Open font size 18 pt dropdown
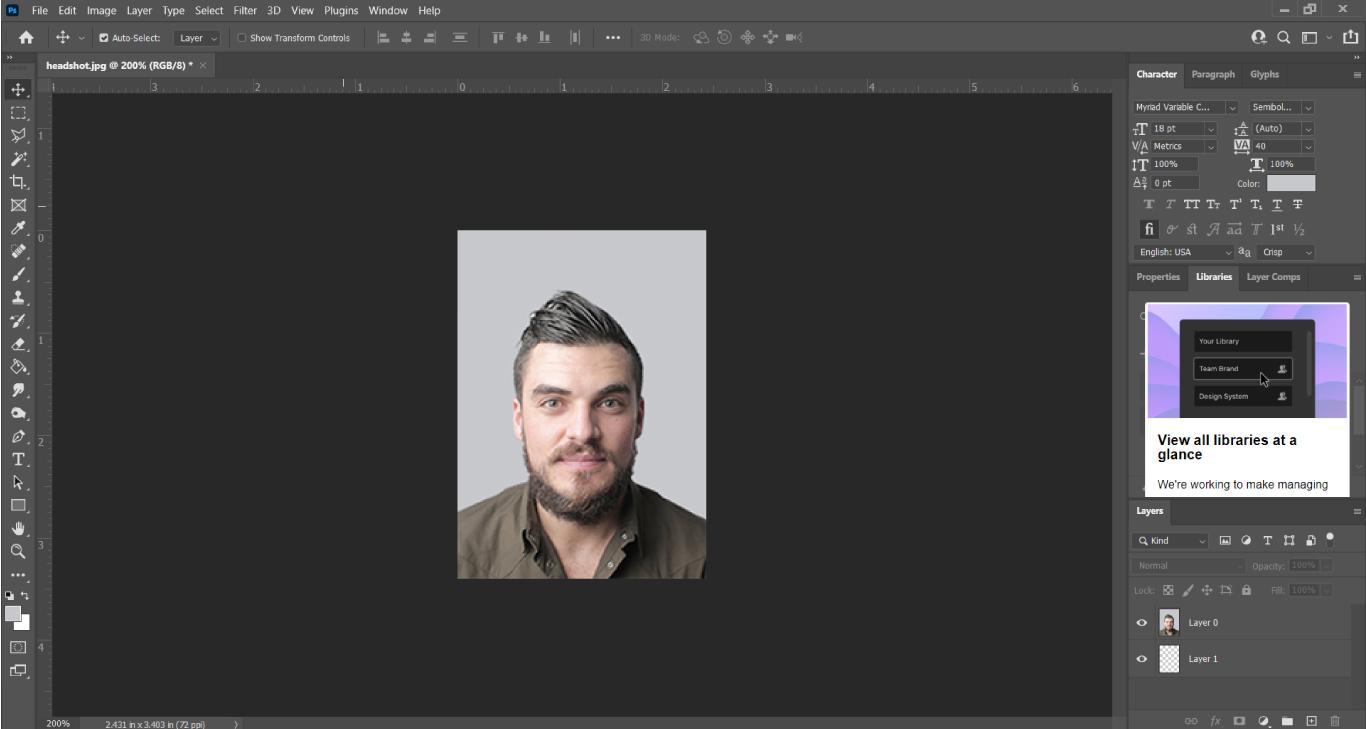 [1183, 128]
